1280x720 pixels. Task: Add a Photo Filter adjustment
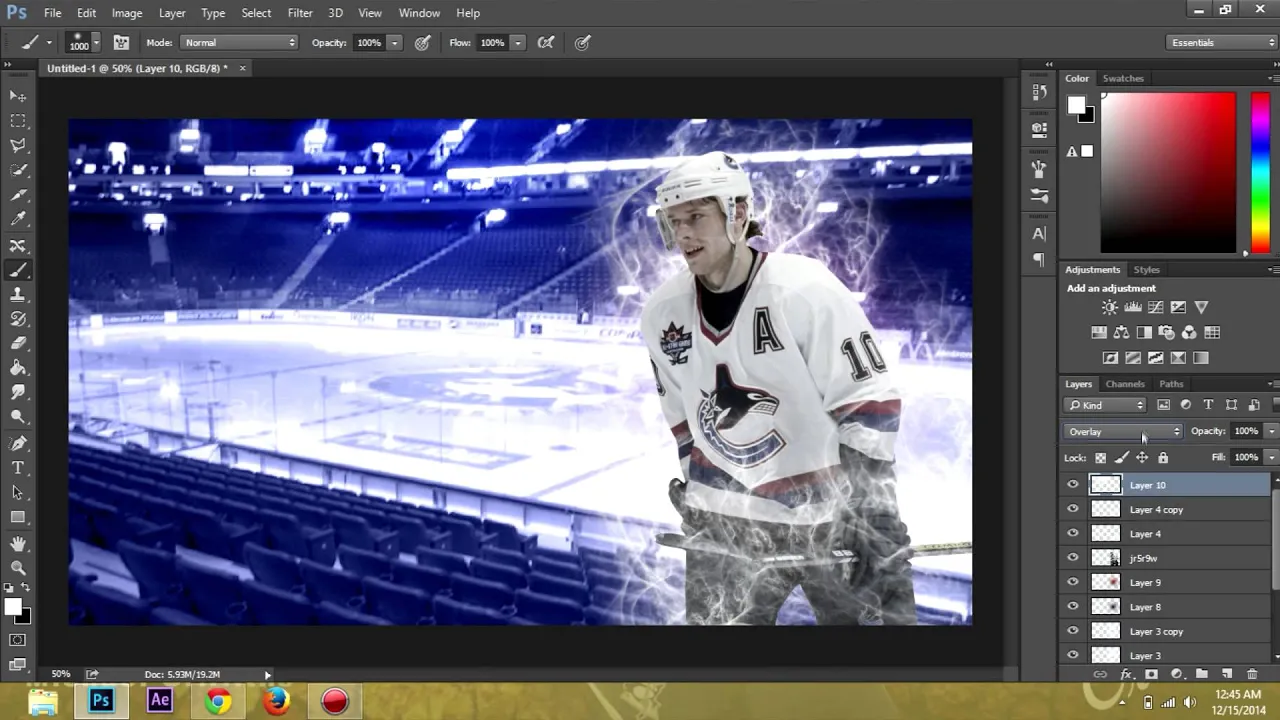[1167, 333]
